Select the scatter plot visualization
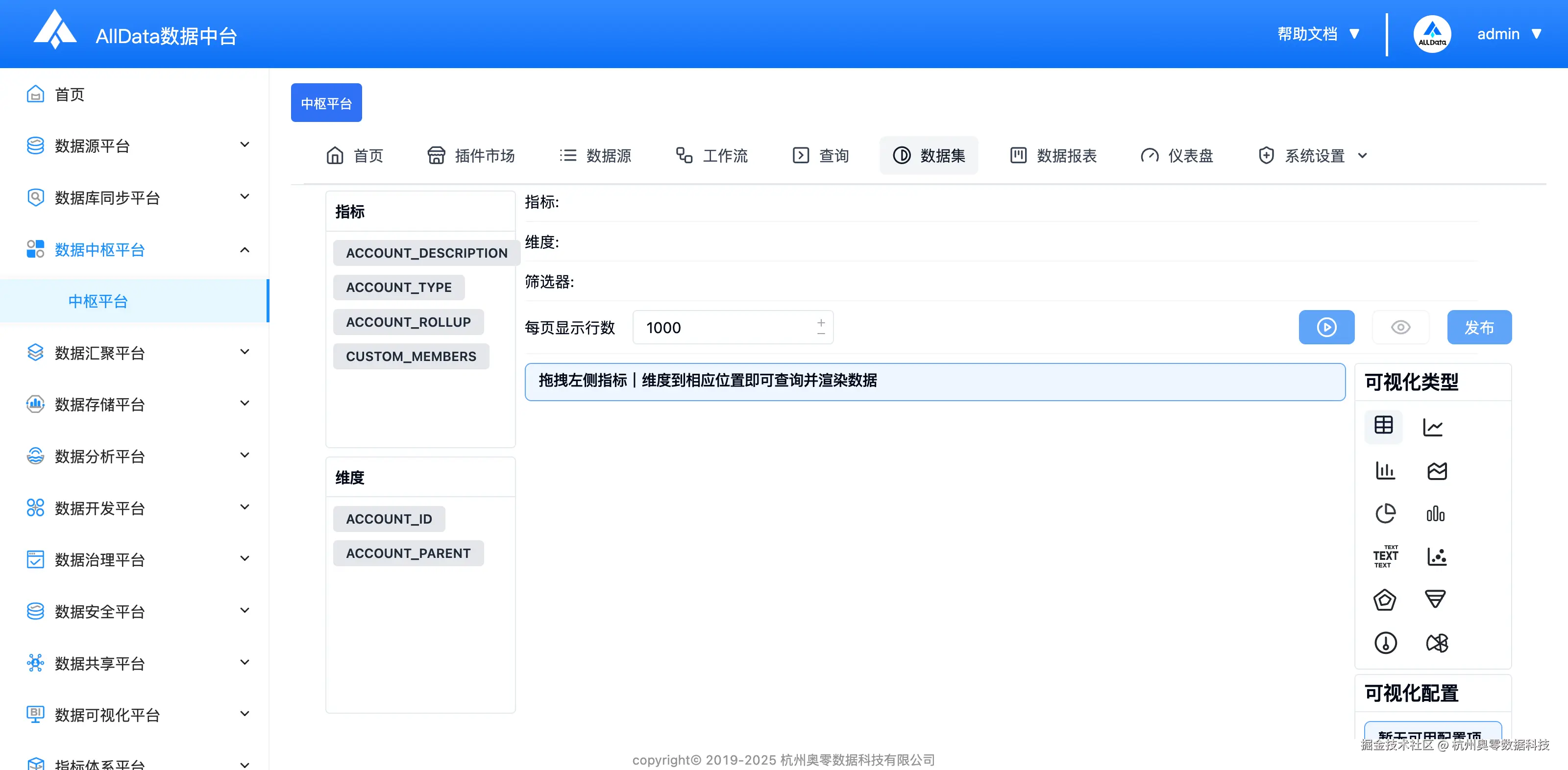 pyautogui.click(x=1437, y=556)
